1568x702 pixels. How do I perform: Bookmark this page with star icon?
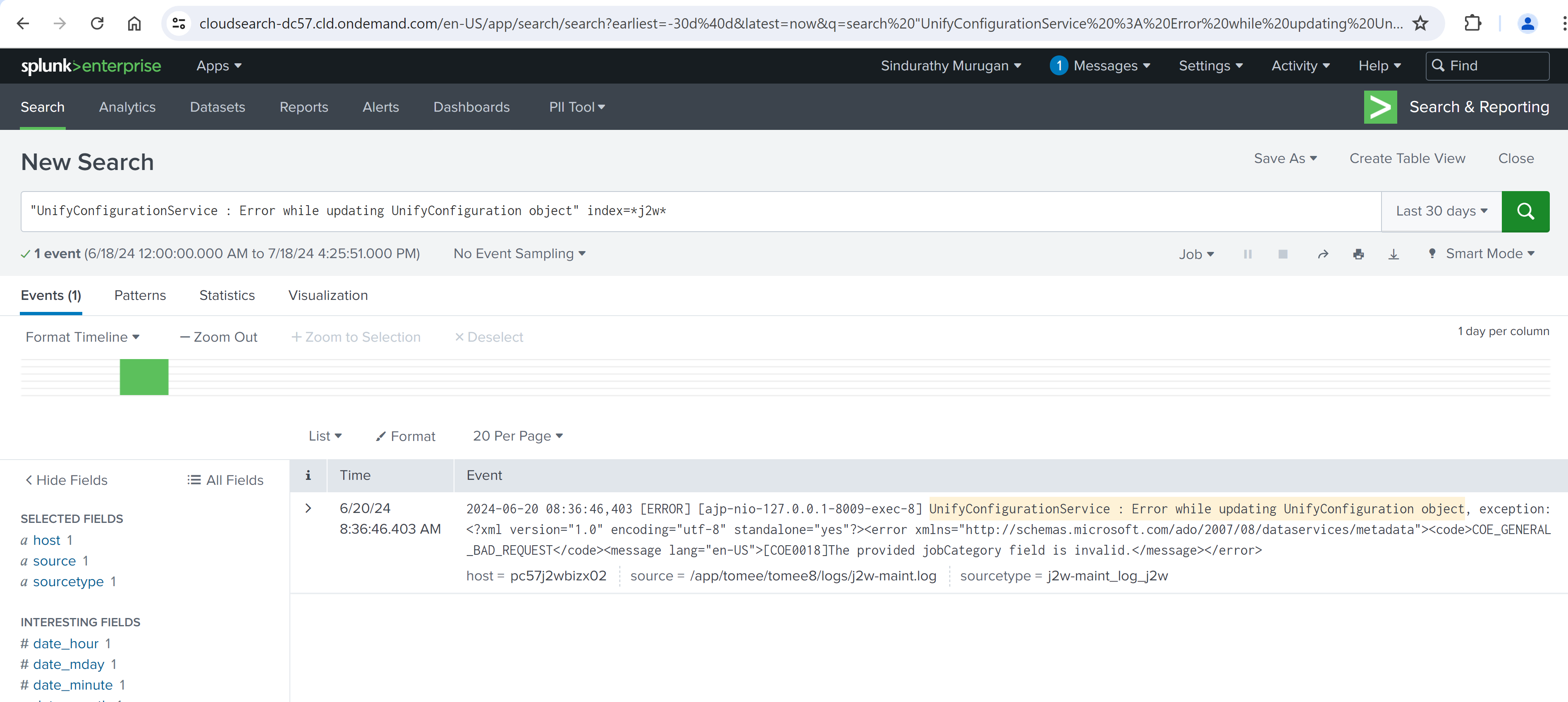tap(1420, 23)
